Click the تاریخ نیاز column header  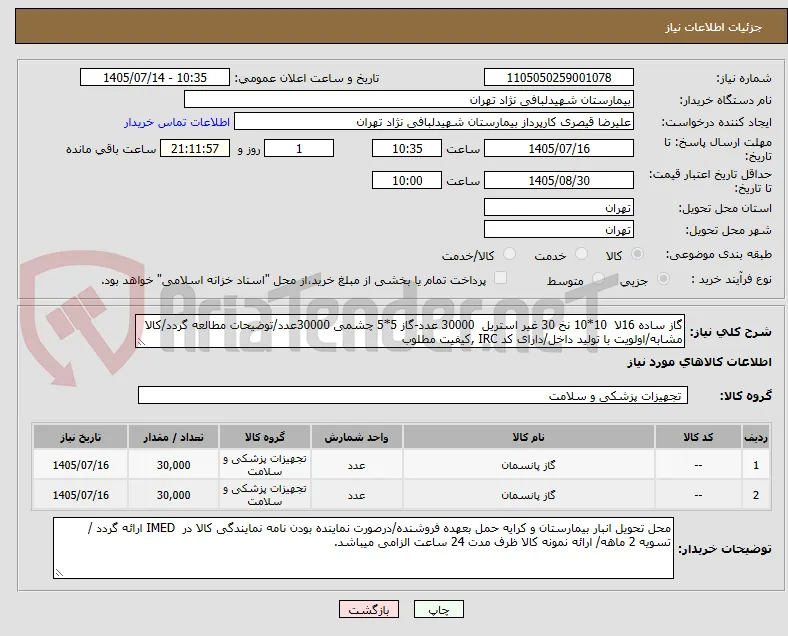(x=80, y=437)
